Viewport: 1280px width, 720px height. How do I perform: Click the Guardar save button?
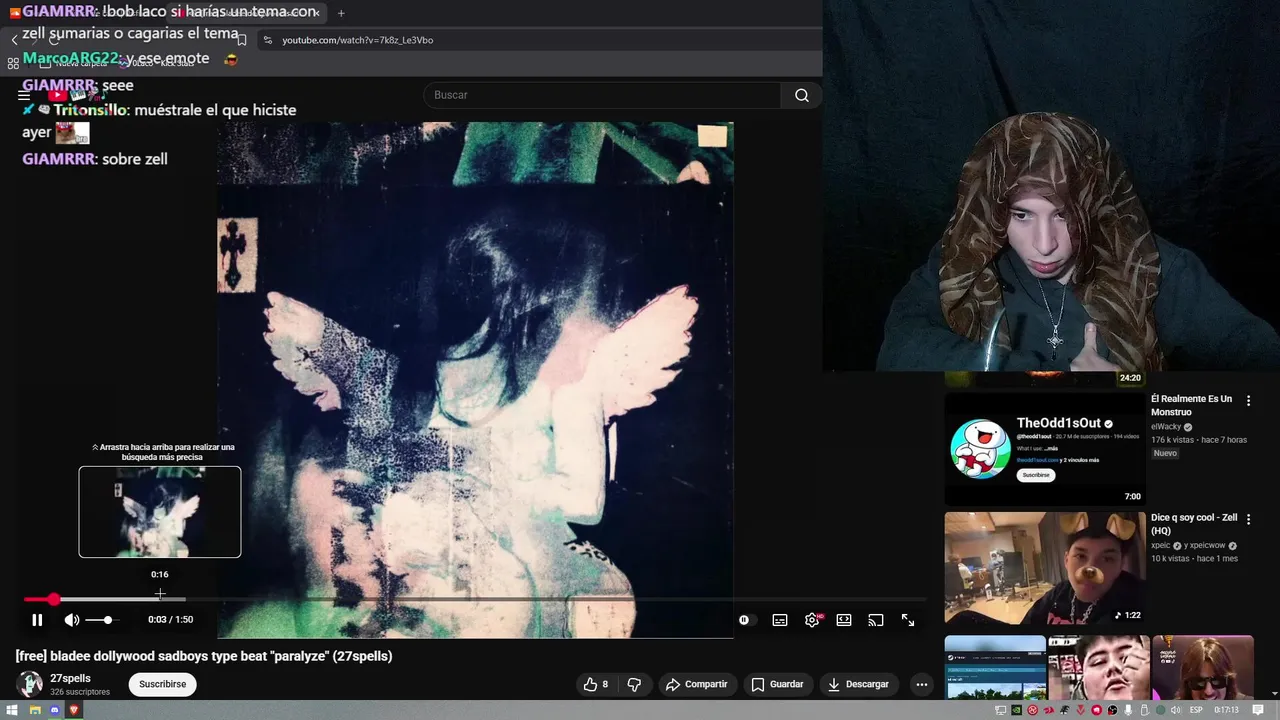pos(777,684)
